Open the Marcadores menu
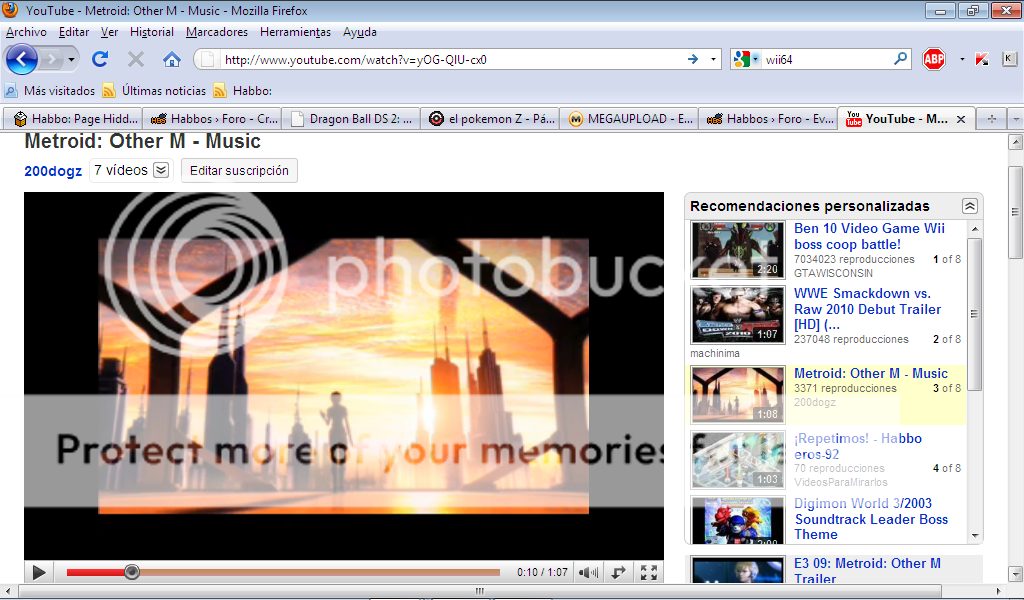 click(x=217, y=32)
